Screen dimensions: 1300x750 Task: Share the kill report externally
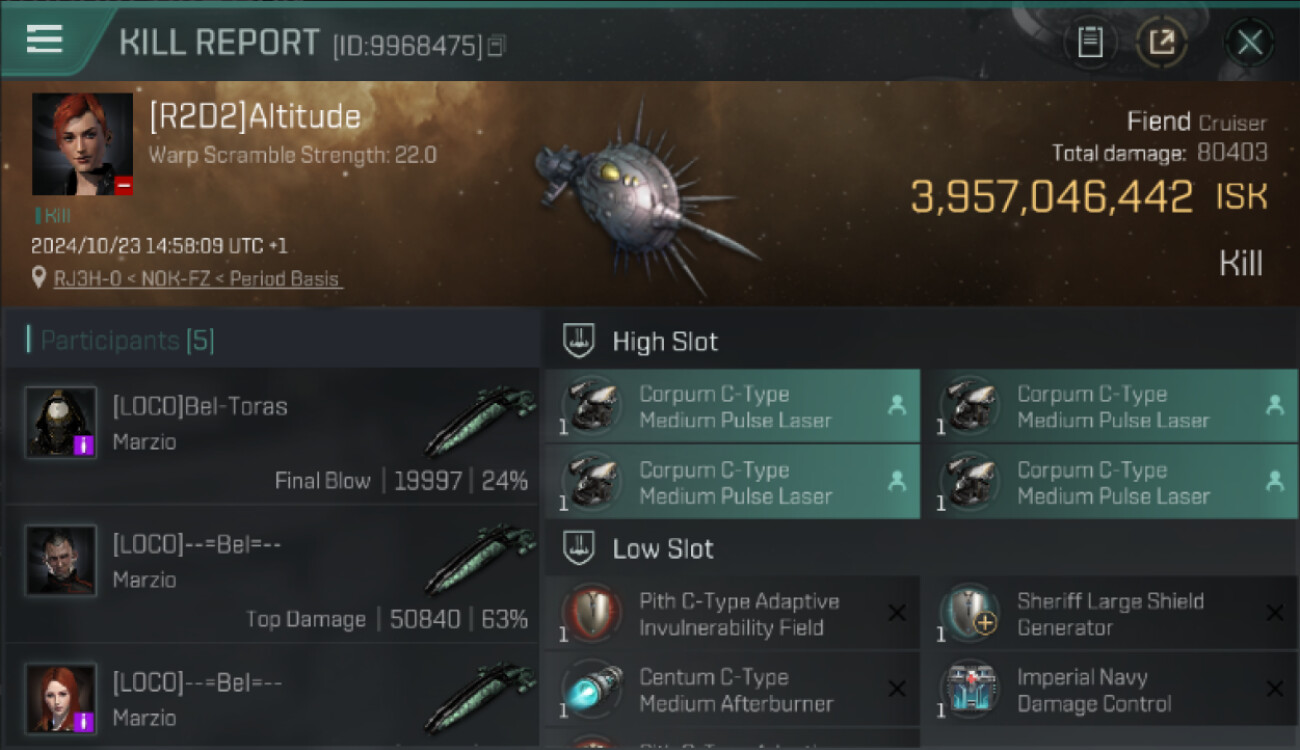[x=1161, y=42]
